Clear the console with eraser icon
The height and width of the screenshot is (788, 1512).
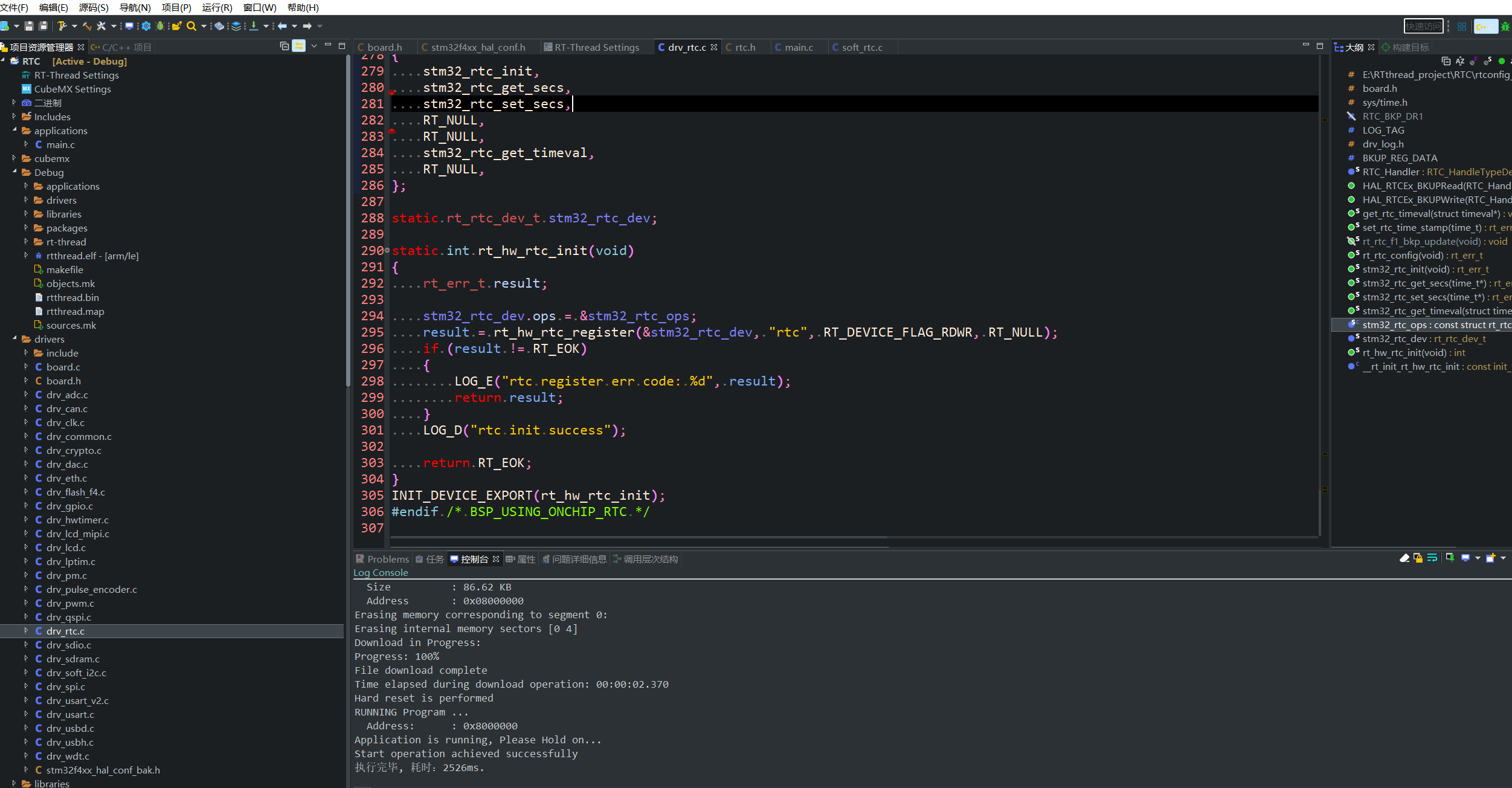point(1404,558)
